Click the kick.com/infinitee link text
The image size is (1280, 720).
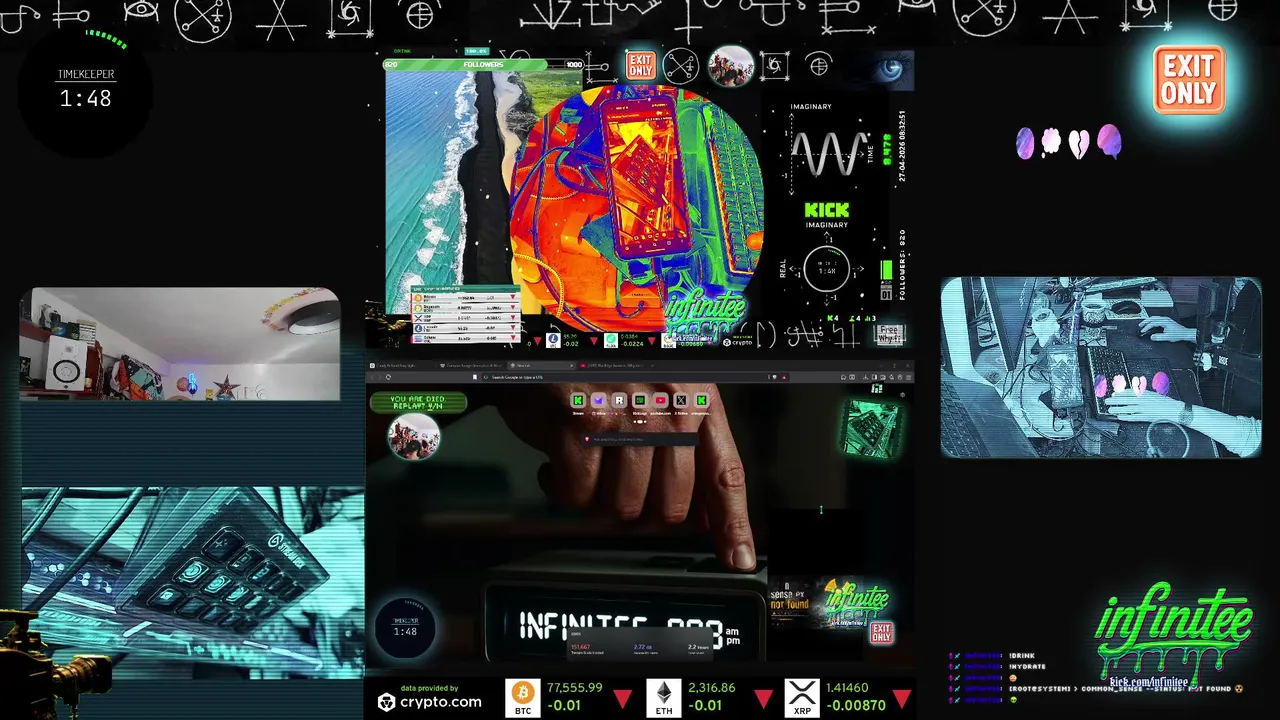(1147, 682)
